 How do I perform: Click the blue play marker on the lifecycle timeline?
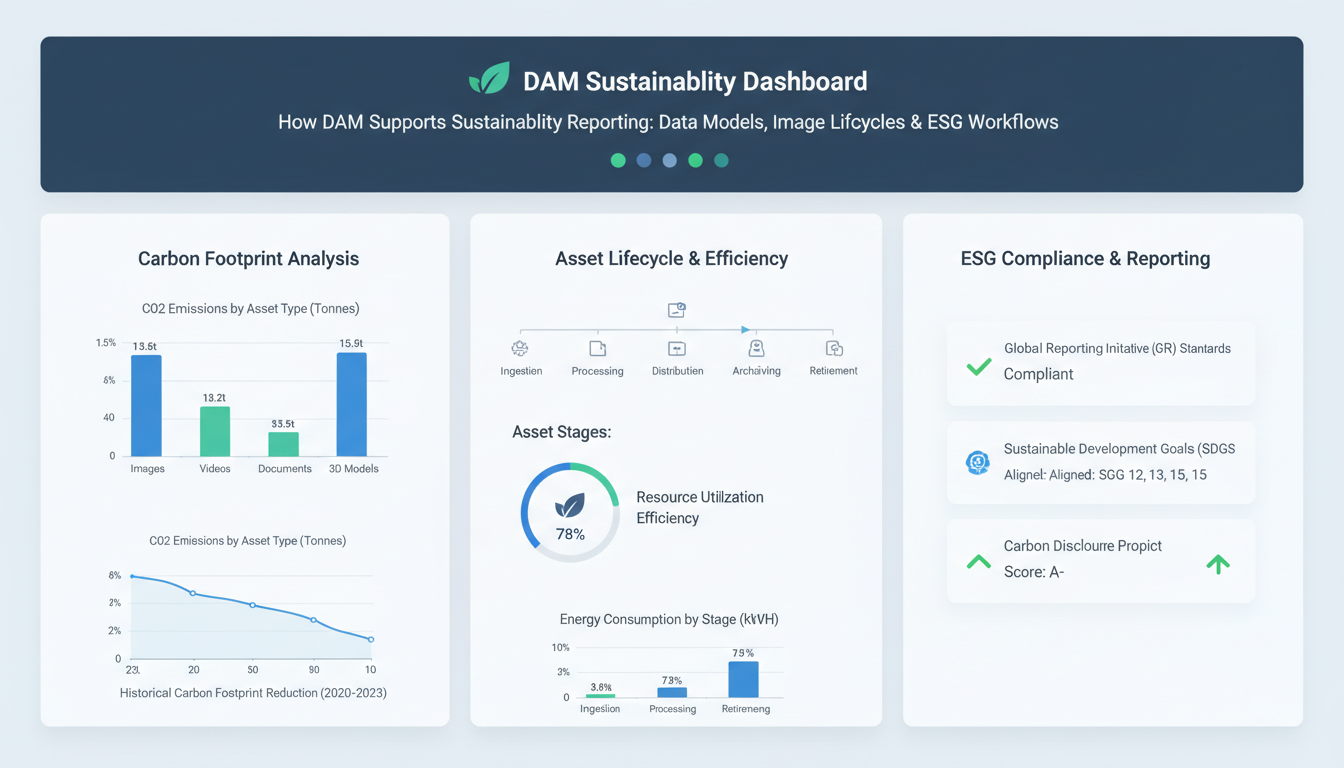click(744, 328)
